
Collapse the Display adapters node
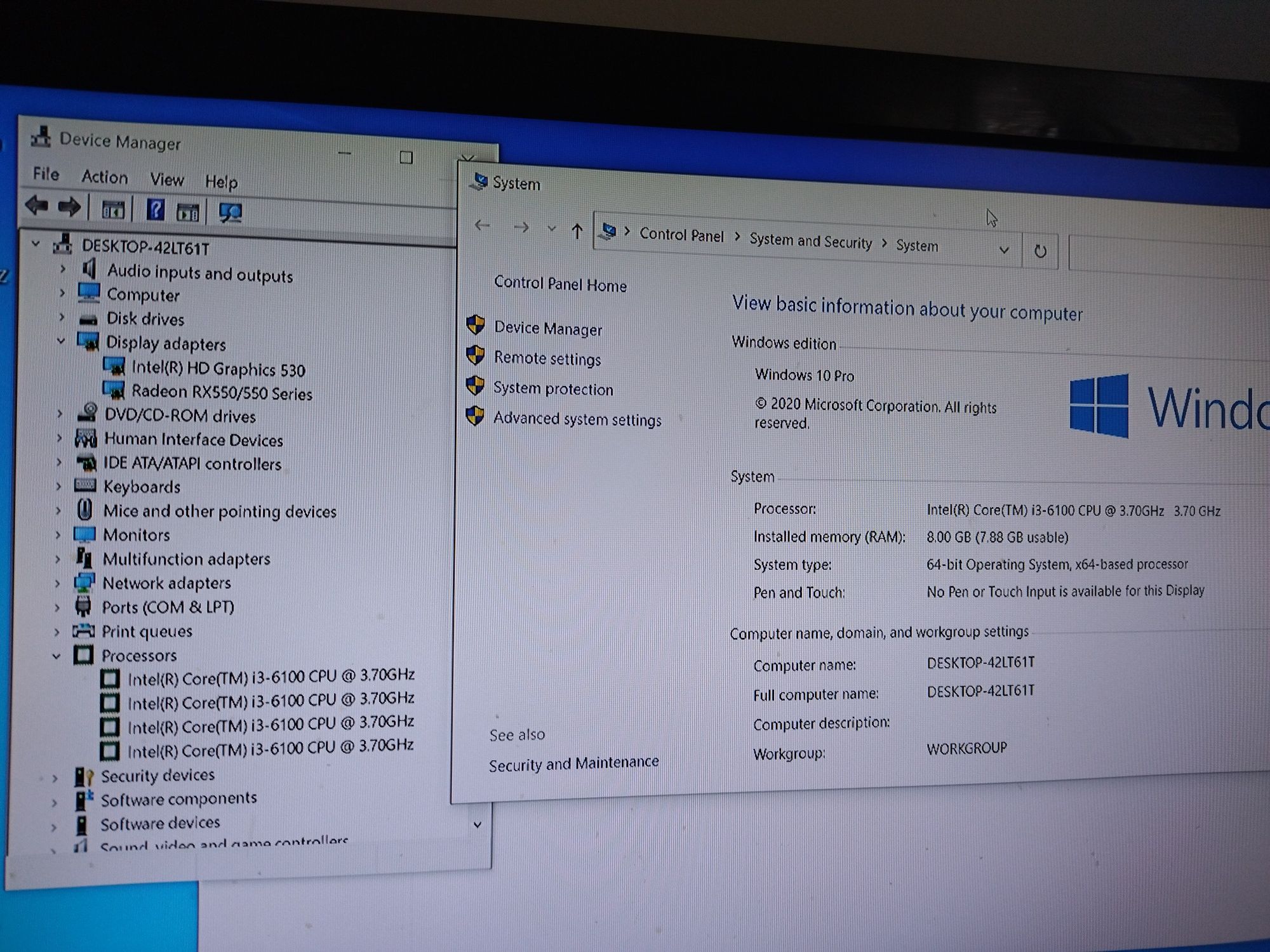[x=61, y=341]
